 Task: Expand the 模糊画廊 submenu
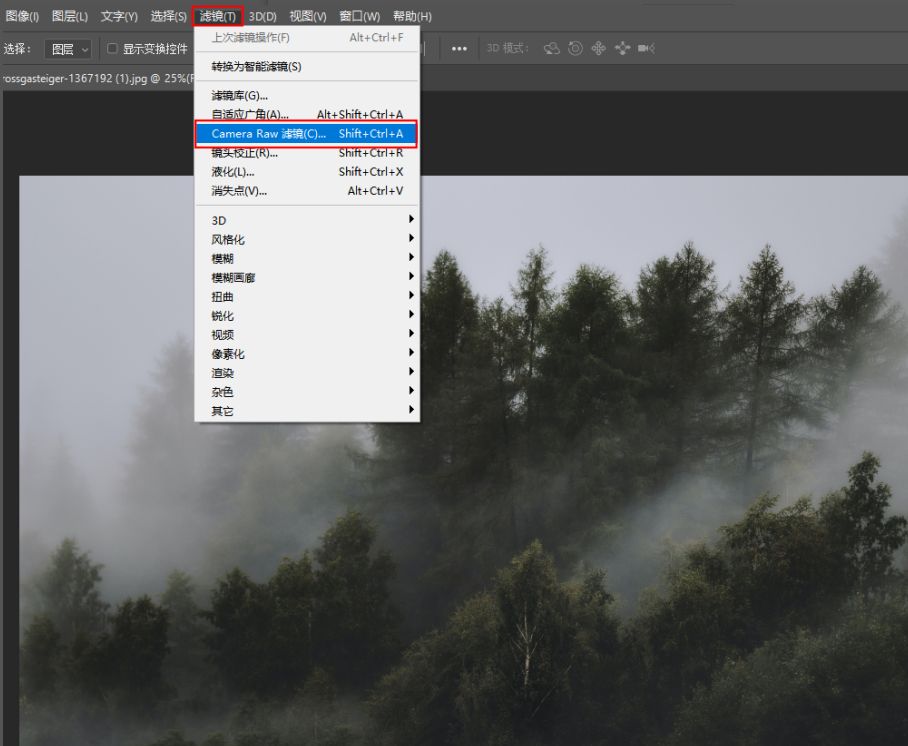306,277
